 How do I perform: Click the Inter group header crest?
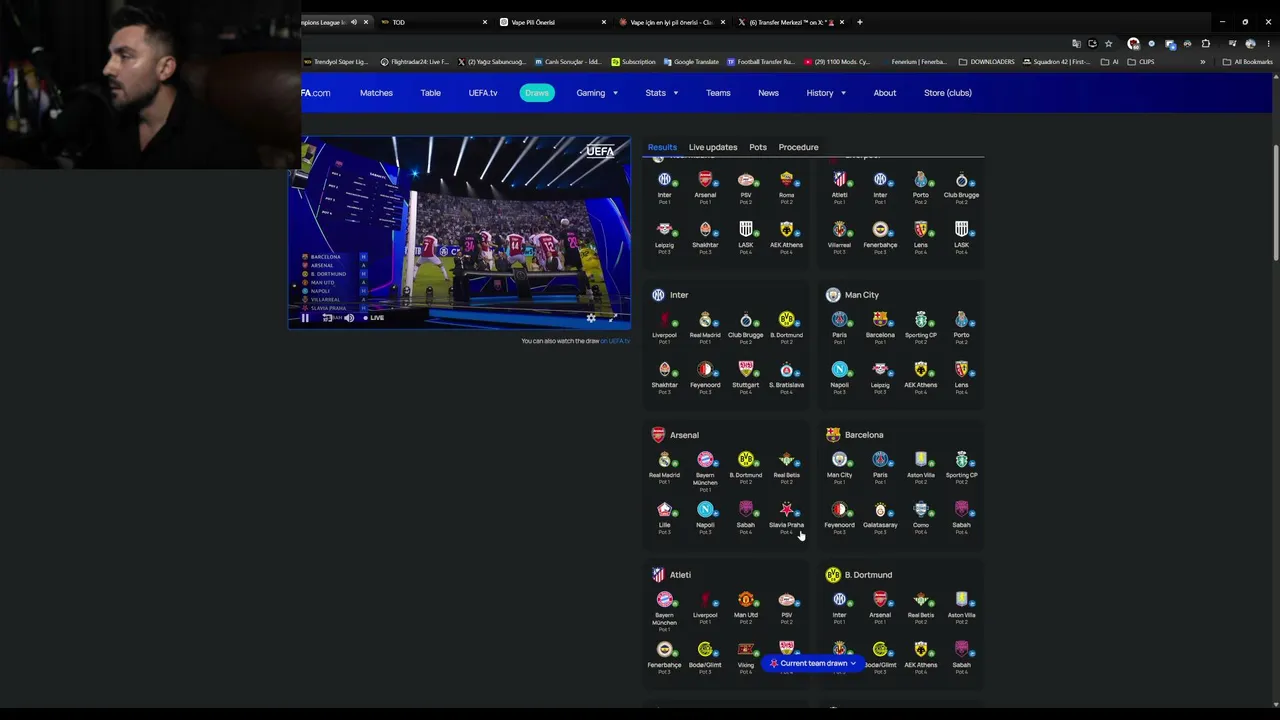[658, 295]
